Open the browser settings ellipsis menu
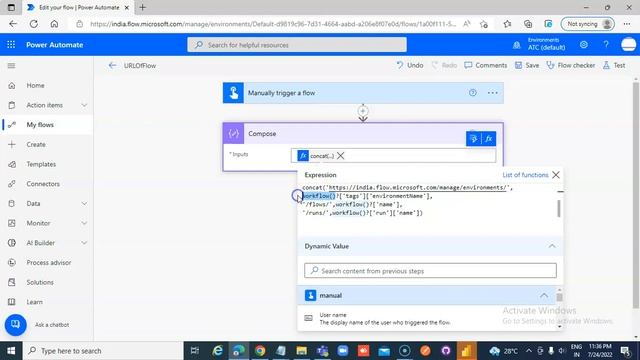640x360 pixels. point(627,24)
